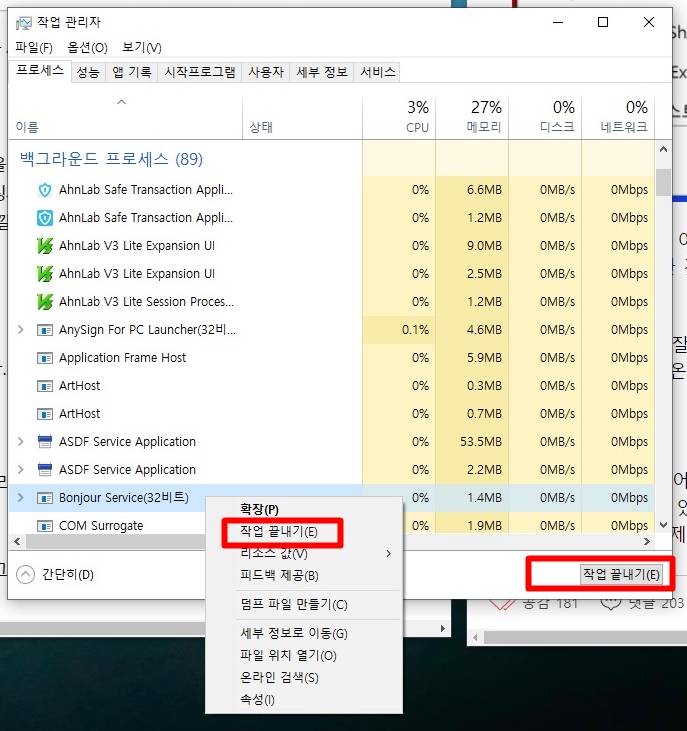Choose 작업 끝내기(E) in context menu

[279, 531]
